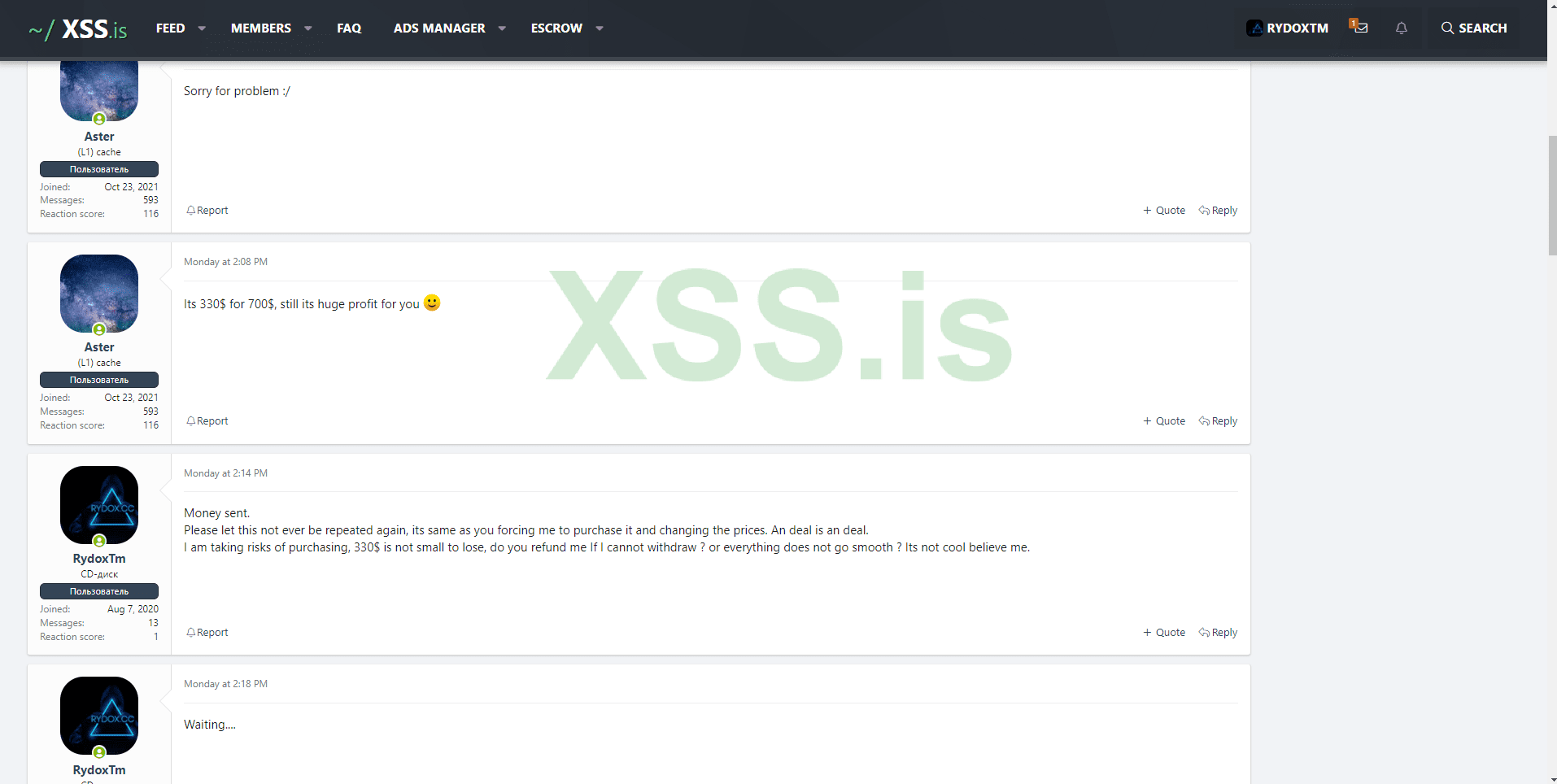This screenshot has height=784, width=1557.
Task: Open RydoxTm's profile from "Money sent." post
Action: pos(99,559)
